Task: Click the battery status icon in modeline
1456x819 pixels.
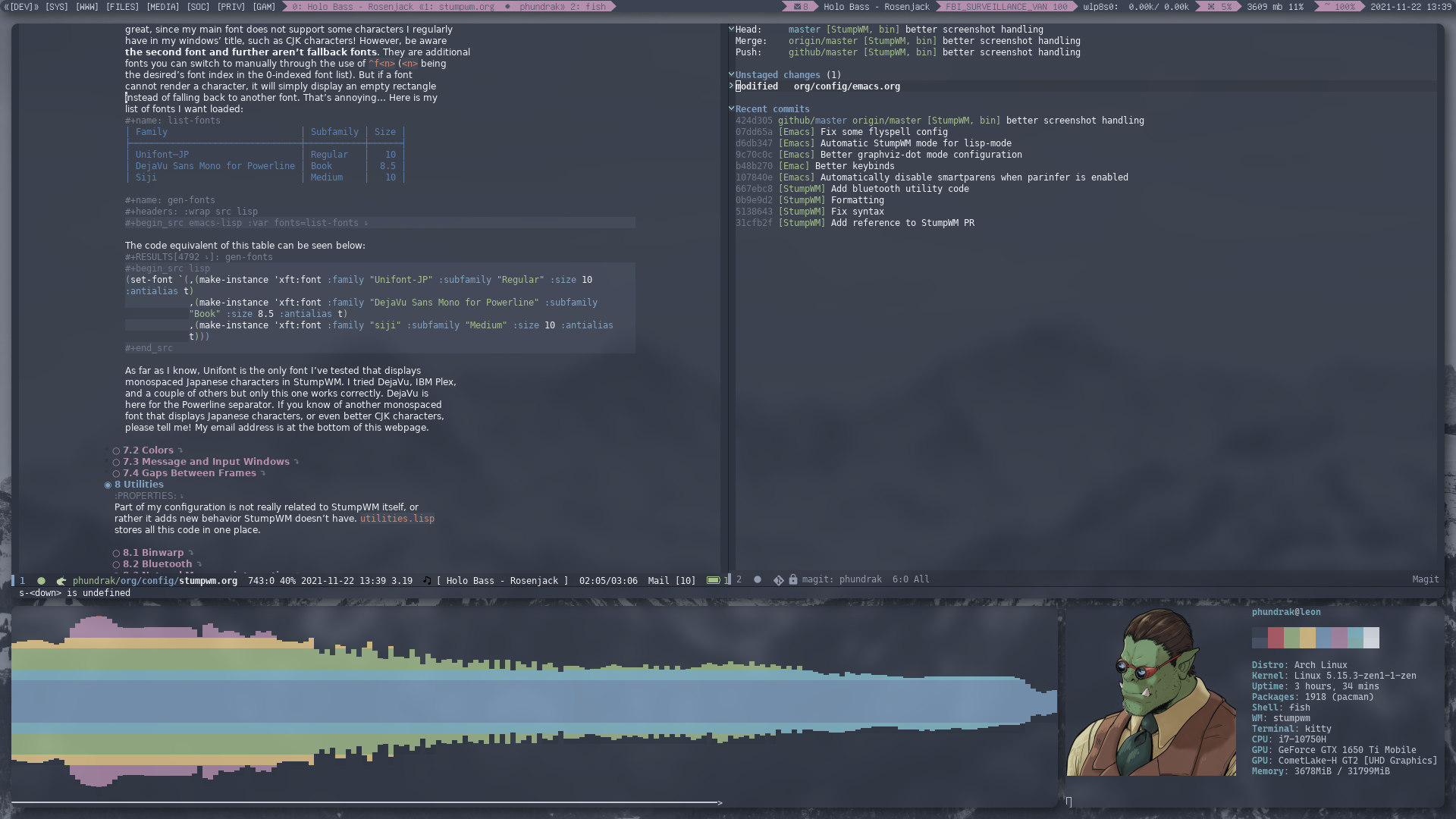Action: point(714,580)
